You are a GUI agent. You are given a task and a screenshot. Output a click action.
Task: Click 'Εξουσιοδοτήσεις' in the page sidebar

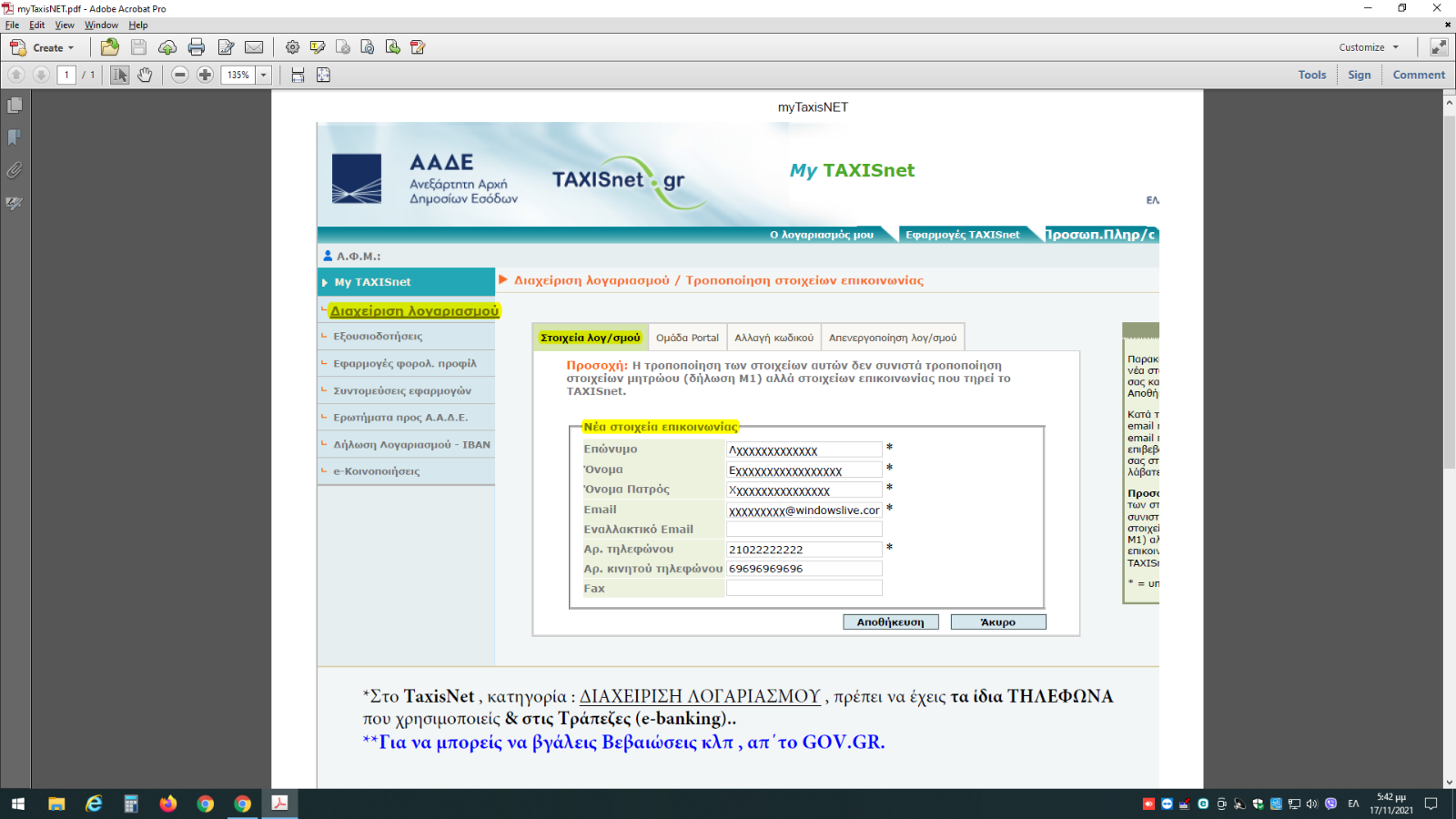[378, 336]
